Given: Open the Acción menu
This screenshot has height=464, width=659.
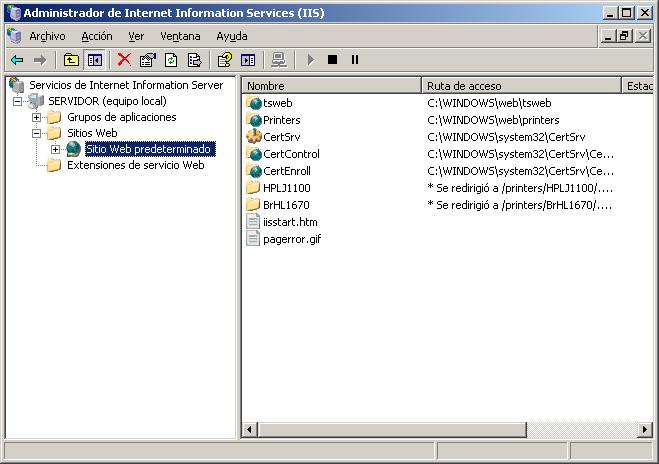Looking at the screenshot, I should point(97,36).
